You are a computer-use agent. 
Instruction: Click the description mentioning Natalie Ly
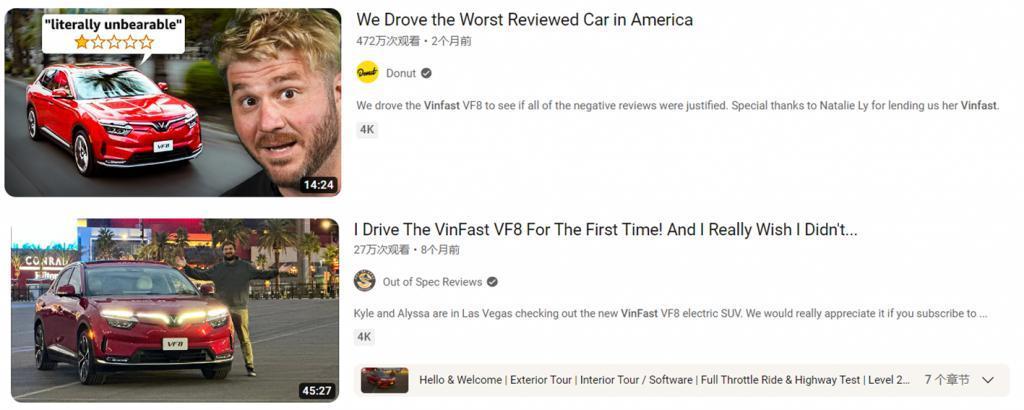[x=678, y=105]
